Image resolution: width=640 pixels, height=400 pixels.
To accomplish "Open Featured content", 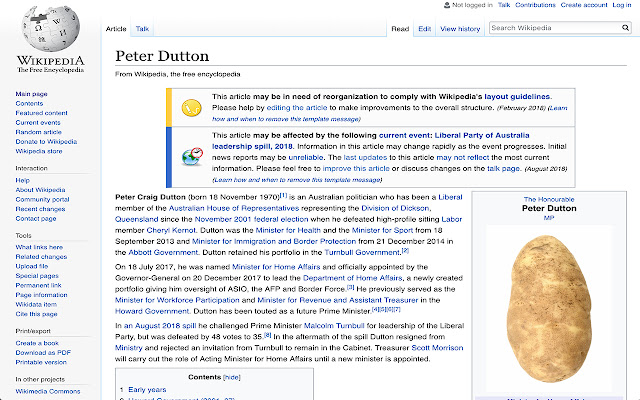I will pos(41,113).
